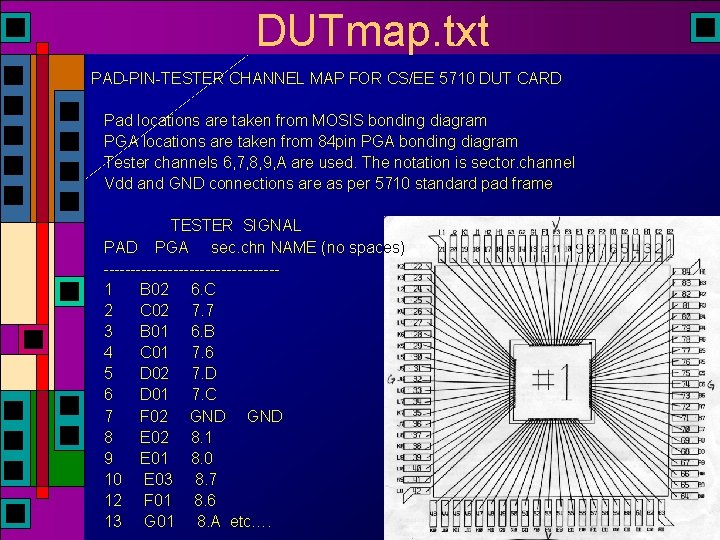Click pad number 10 in the table
720x540 pixels.
[x=113, y=479]
